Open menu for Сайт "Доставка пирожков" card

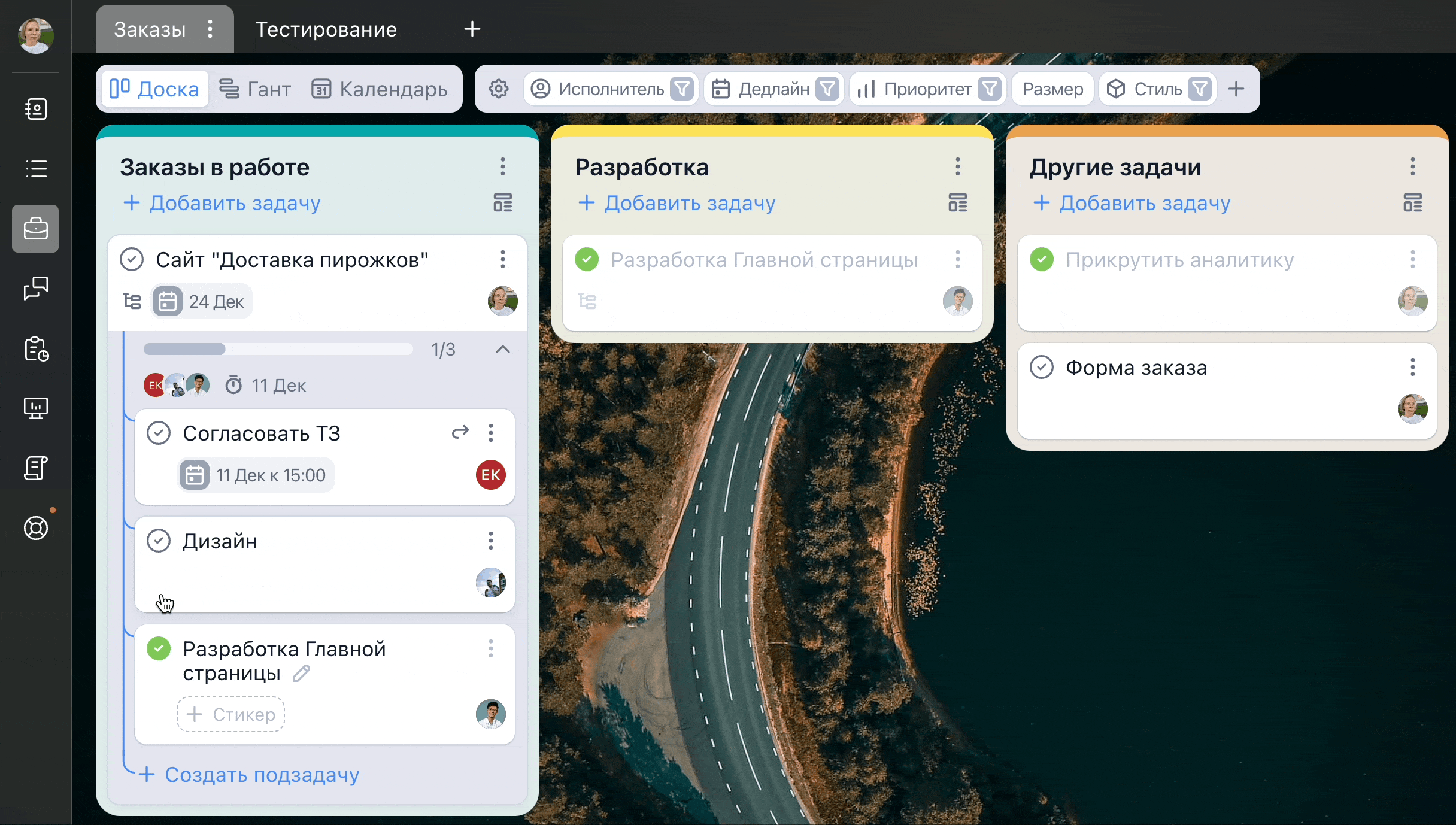(x=503, y=259)
